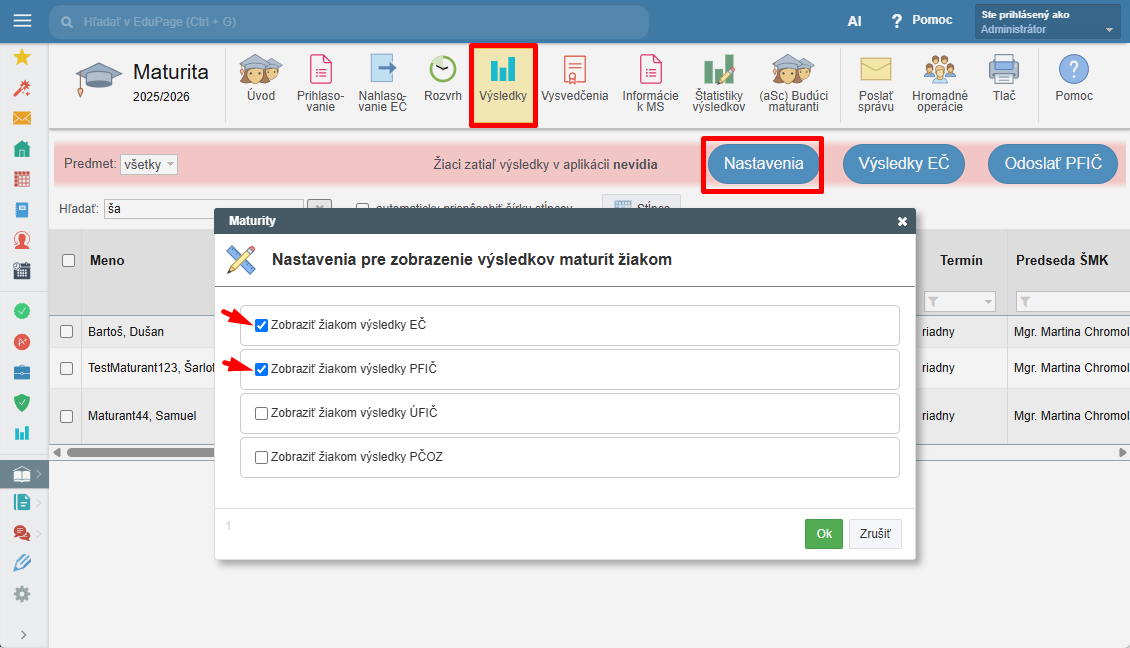
Task: Open the red chat bubbles sidebar icon
Action: pos(22,533)
